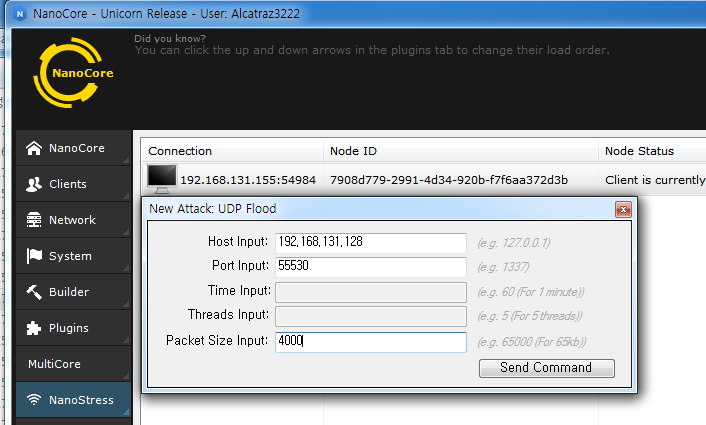Click the plugins load order tip text
Image resolution: width=706 pixels, height=425 pixels.
[x=372, y=50]
